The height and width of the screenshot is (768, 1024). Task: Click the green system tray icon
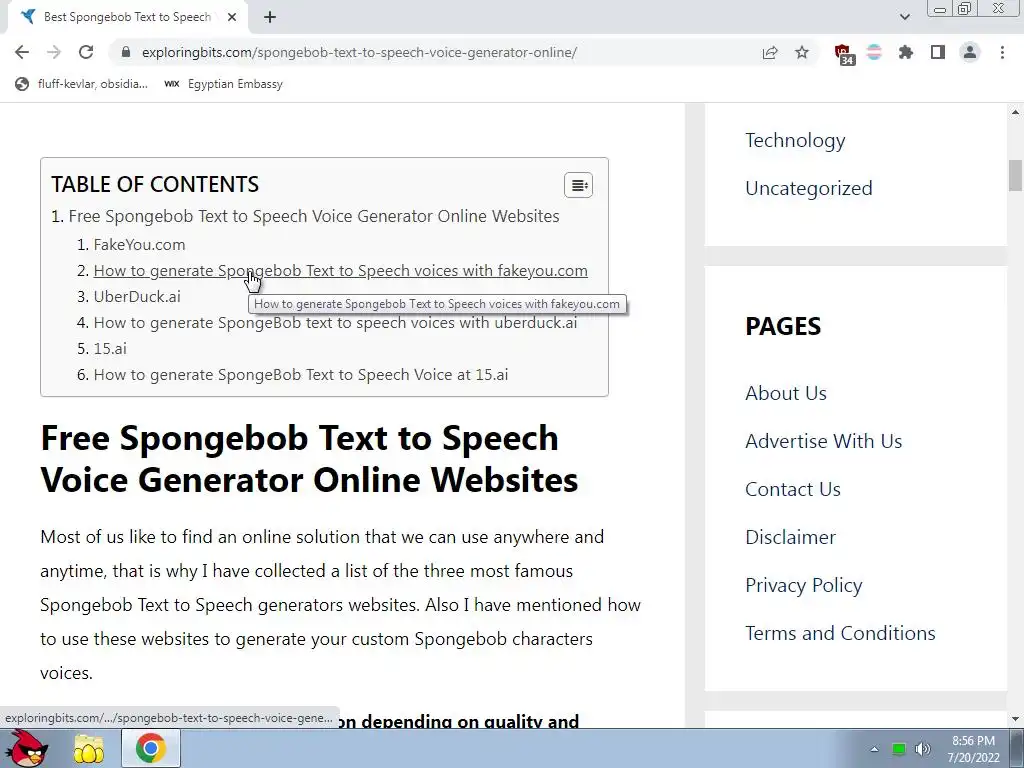899,749
